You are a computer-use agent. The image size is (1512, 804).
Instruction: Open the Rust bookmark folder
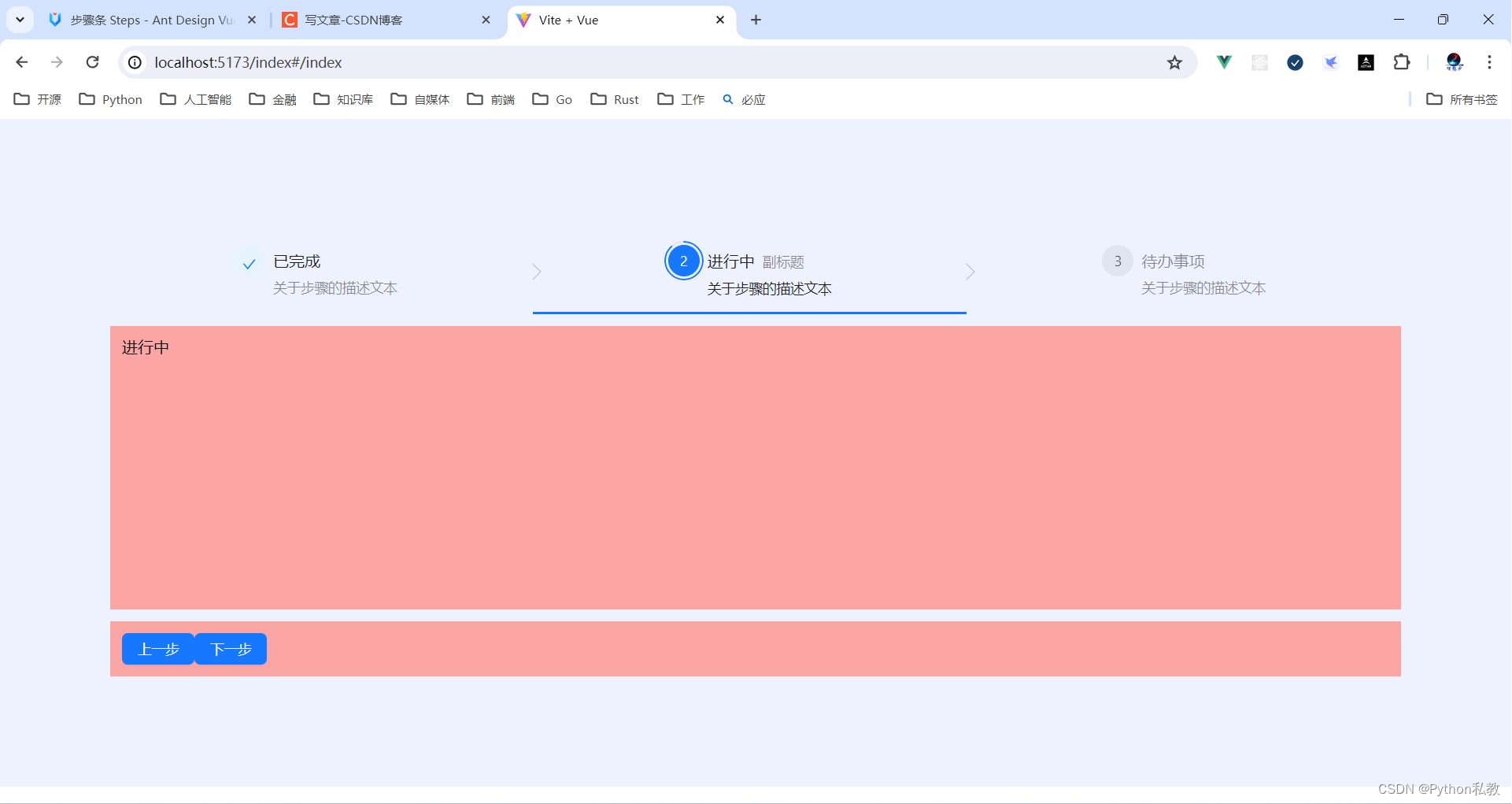point(615,99)
